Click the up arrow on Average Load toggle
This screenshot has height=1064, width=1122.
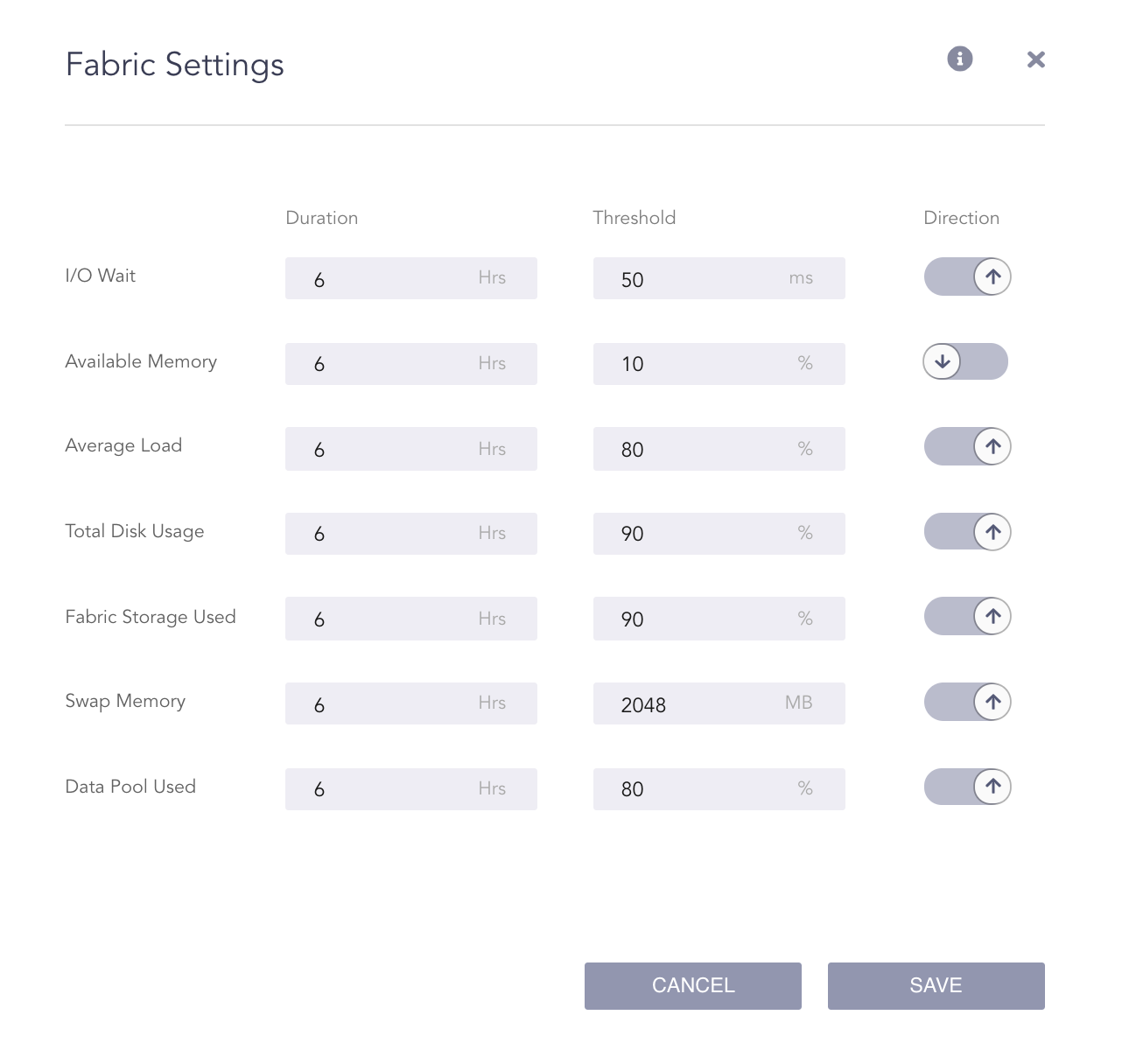click(992, 446)
